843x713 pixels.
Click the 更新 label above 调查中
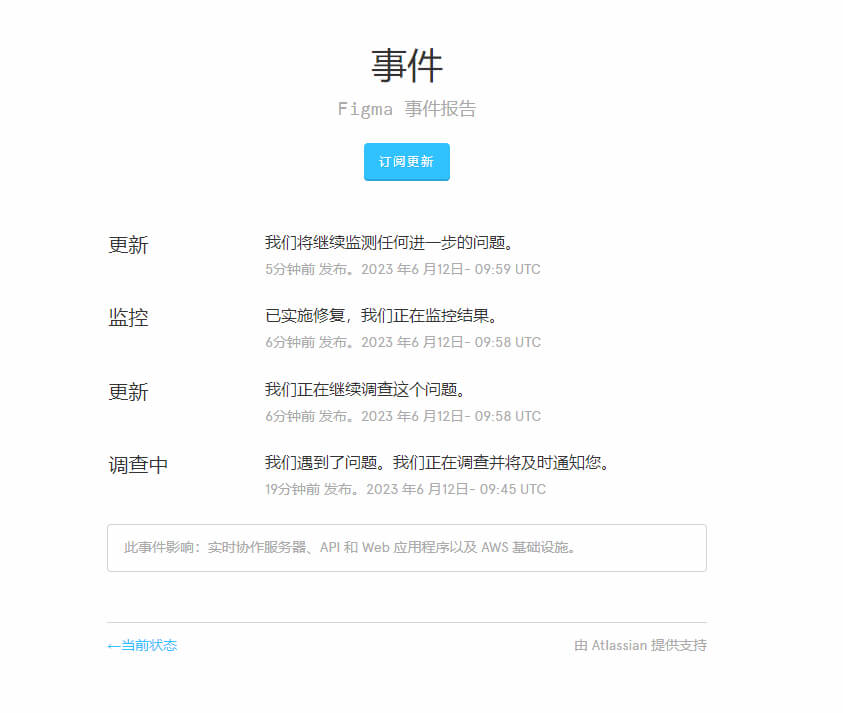coord(128,393)
